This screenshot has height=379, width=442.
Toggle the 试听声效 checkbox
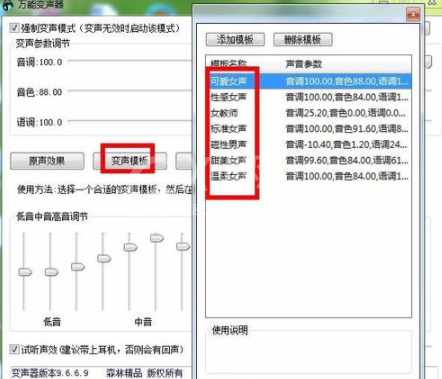(x=14, y=349)
